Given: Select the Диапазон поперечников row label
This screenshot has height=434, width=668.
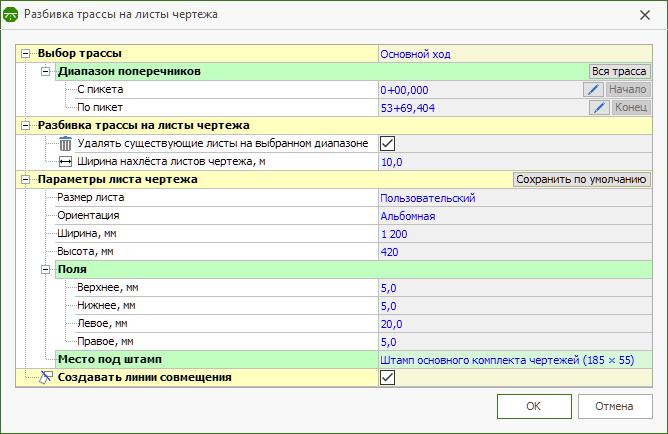Looking at the screenshot, I should (x=130, y=71).
